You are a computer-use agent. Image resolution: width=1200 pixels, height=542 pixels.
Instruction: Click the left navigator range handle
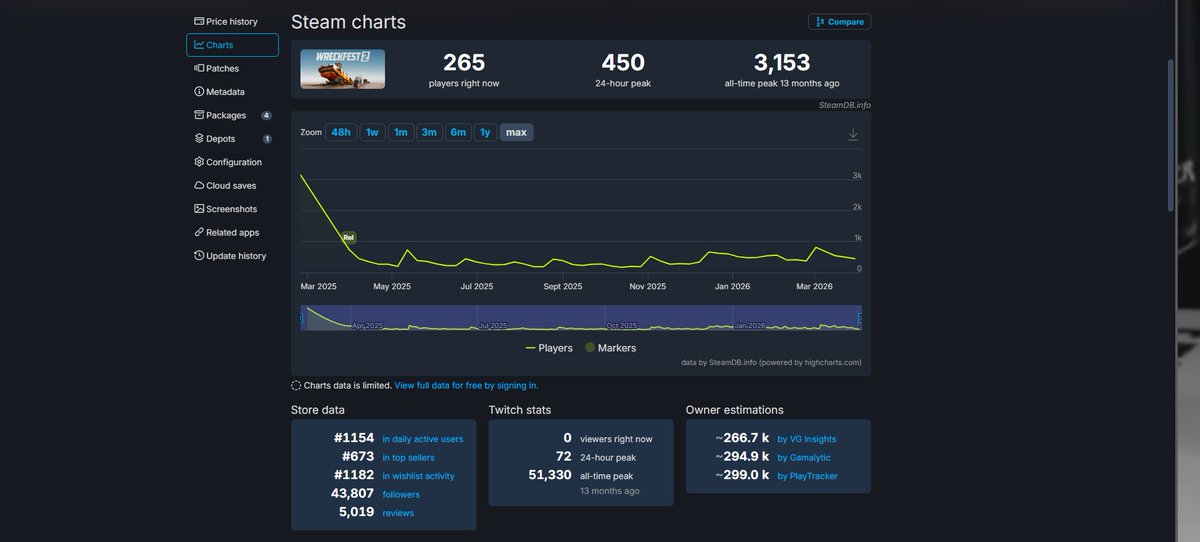(x=302, y=320)
